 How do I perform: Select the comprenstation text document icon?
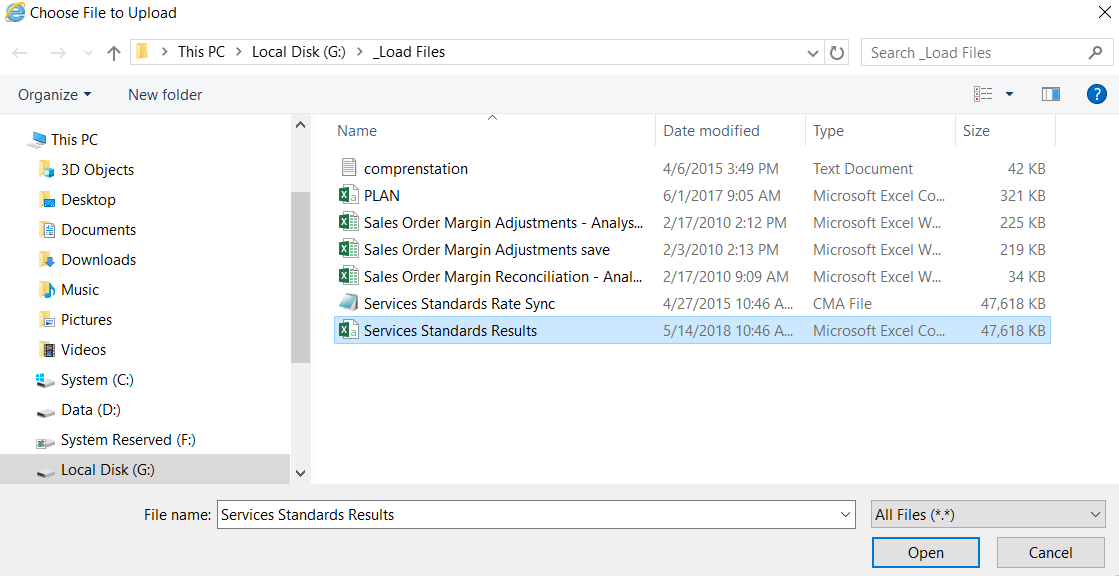click(x=348, y=169)
